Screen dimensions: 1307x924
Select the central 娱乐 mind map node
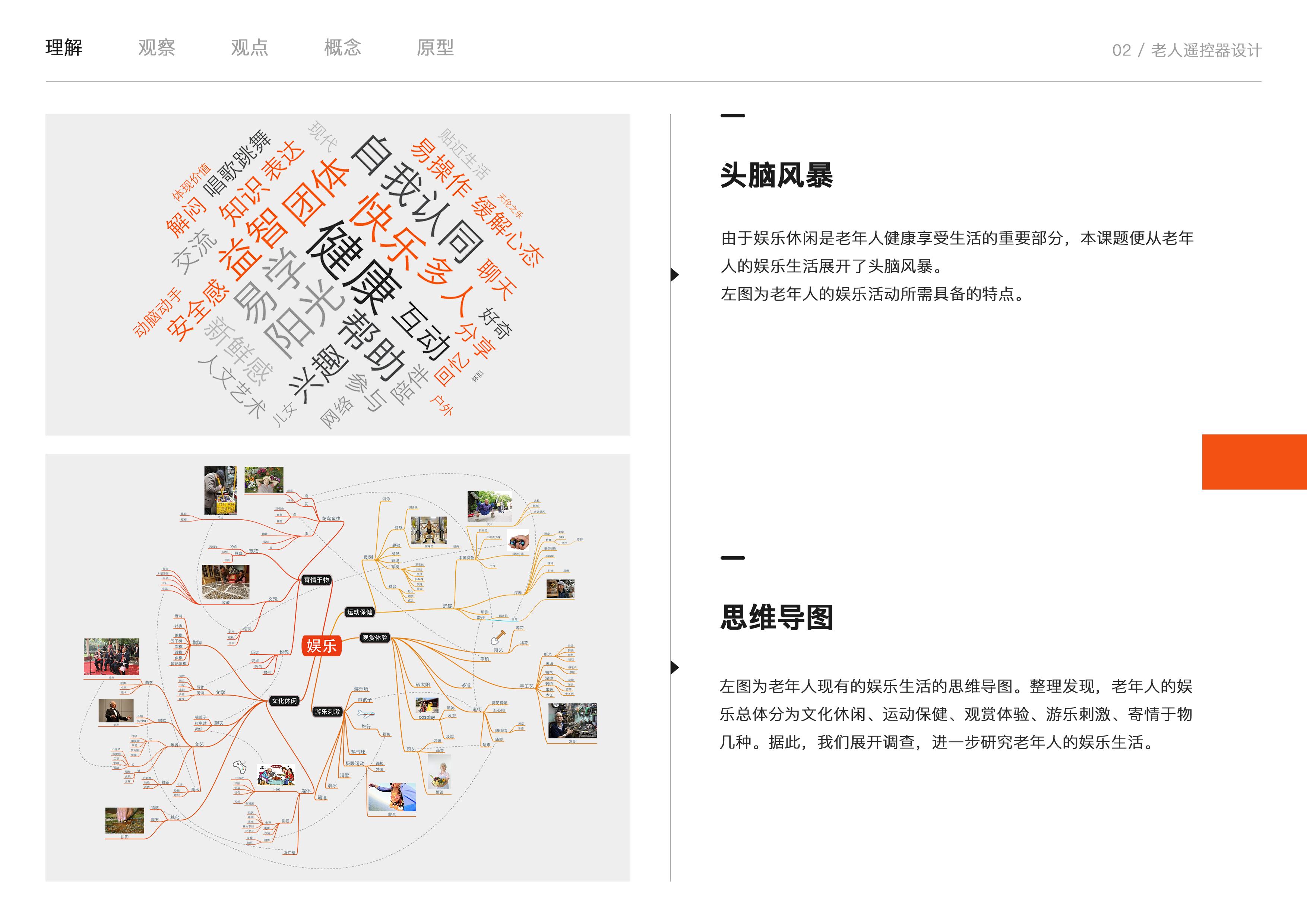[x=322, y=646]
